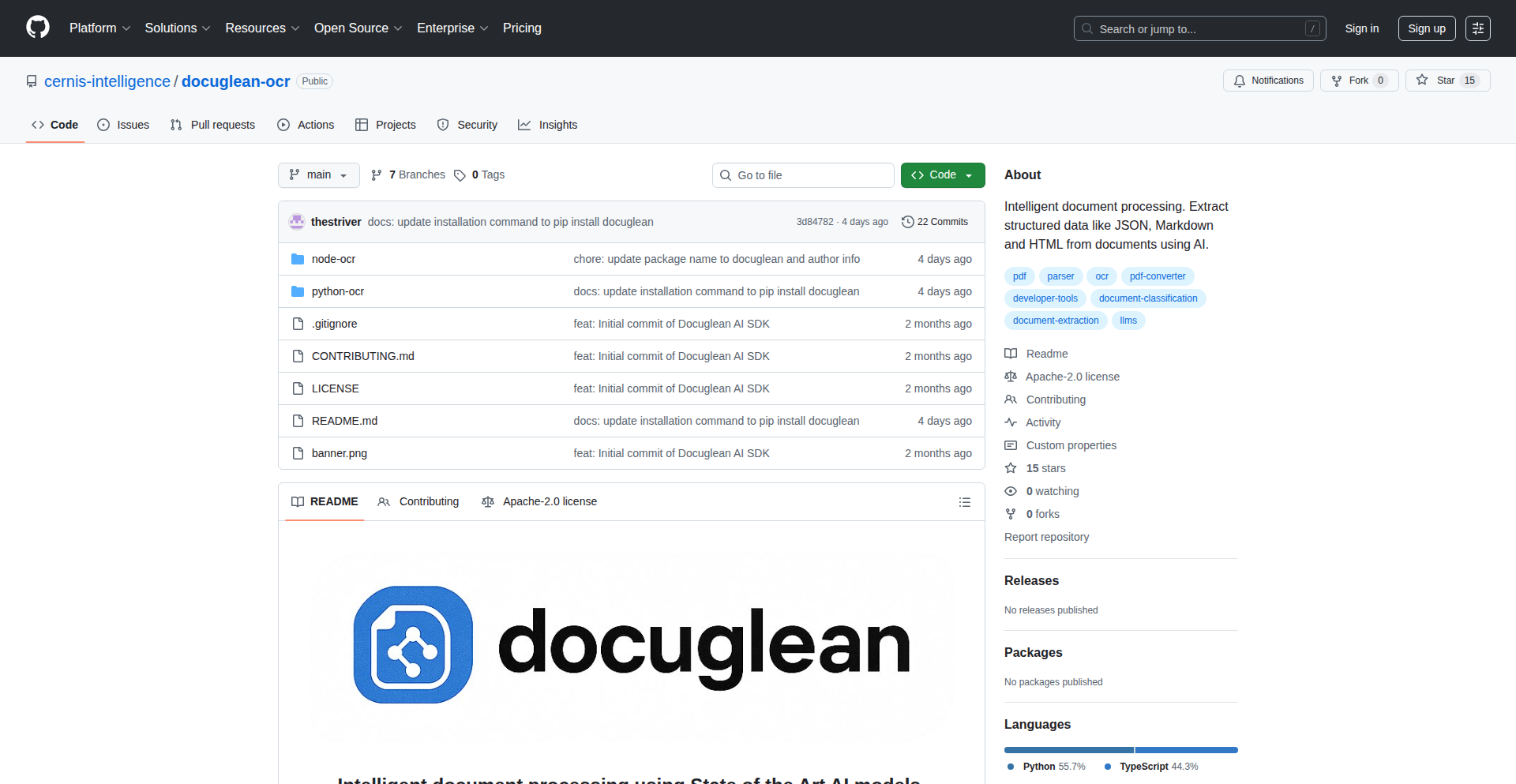This screenshot has height=784, width=1516.
Task: Click the Go to file search field
Action: [803, 174]
